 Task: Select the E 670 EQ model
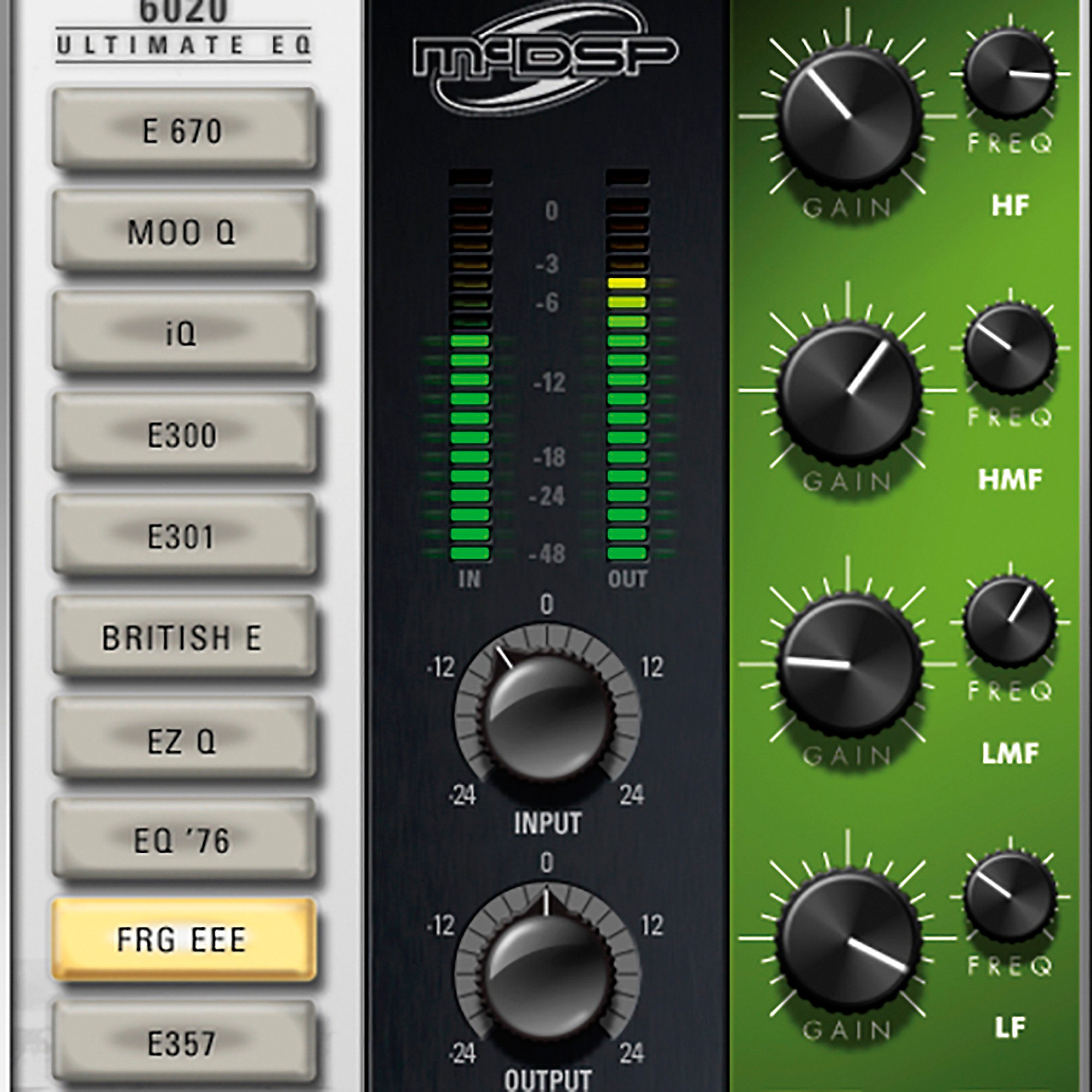(x=183, y=130)
